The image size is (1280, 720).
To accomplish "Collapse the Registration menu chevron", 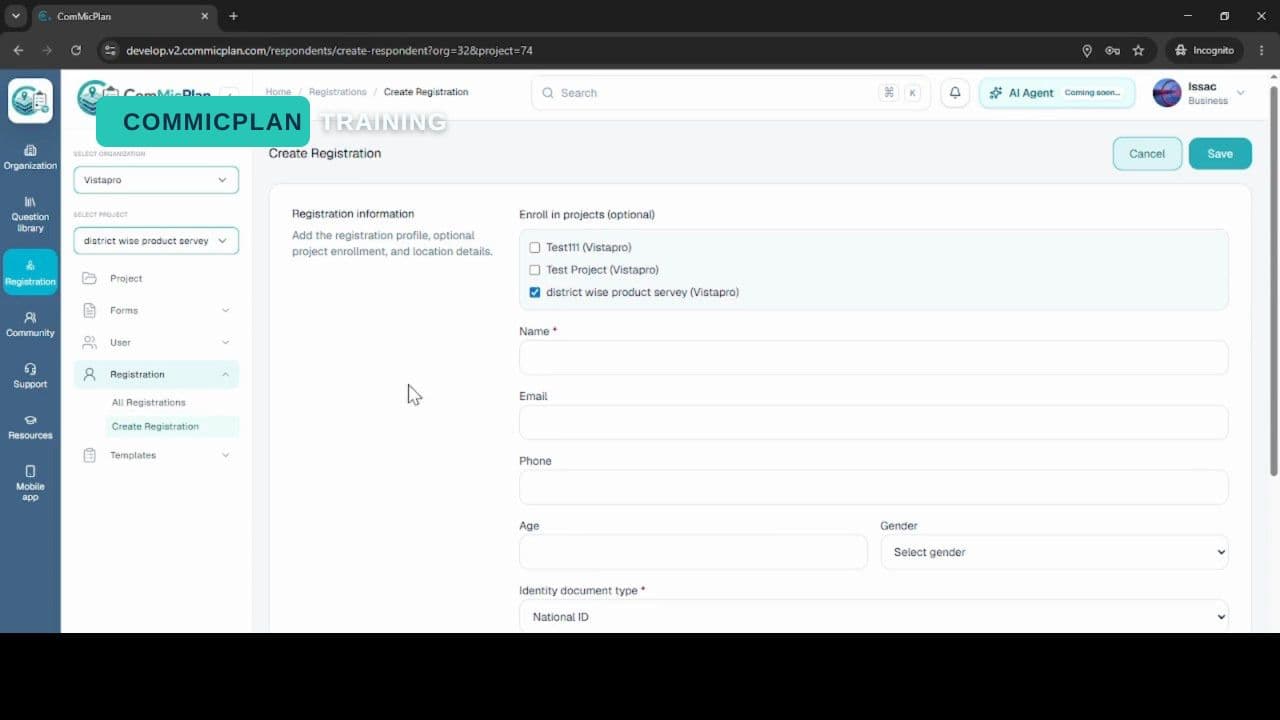I will [x=225, y=374].
